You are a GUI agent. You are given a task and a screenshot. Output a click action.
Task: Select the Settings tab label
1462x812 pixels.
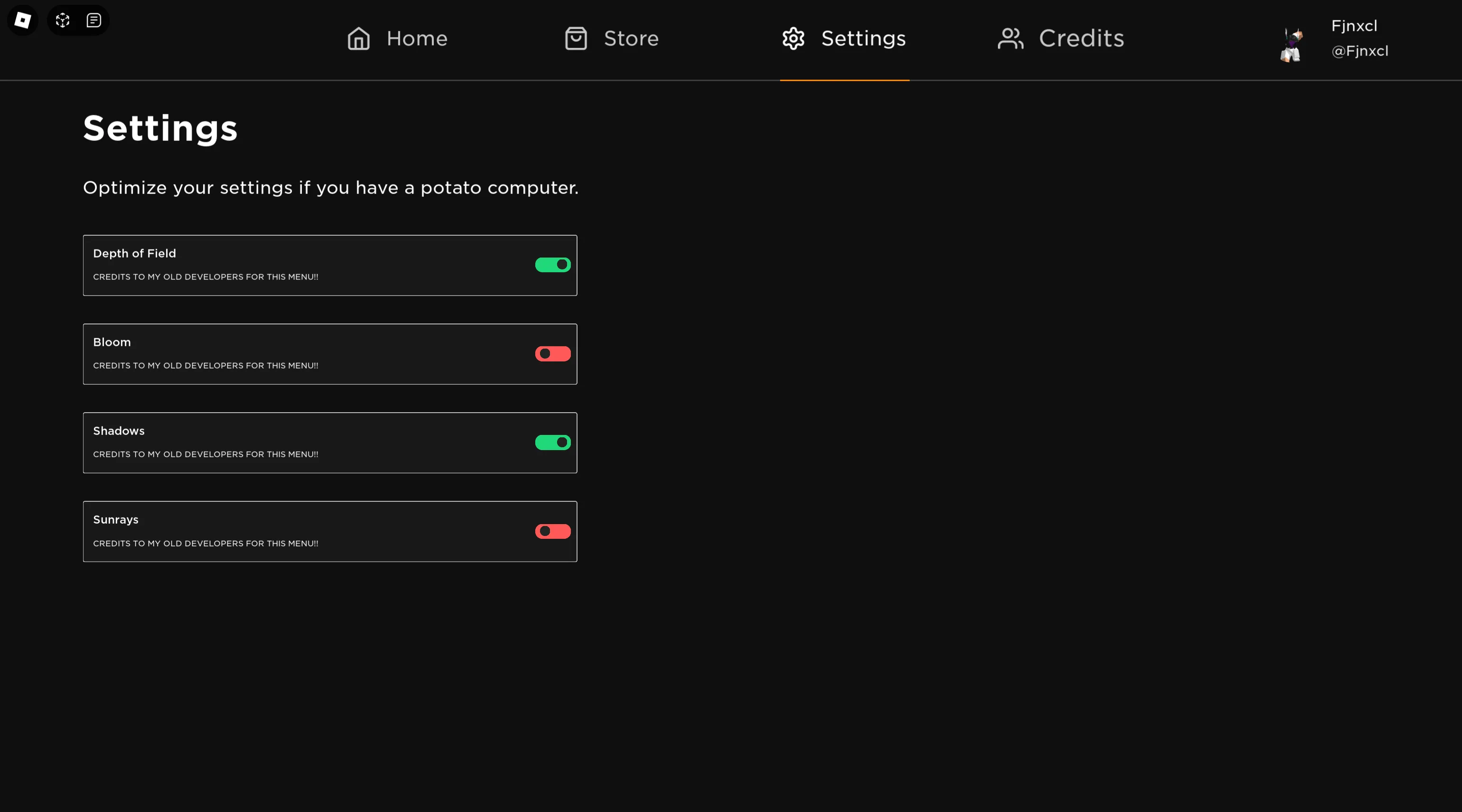863,38
